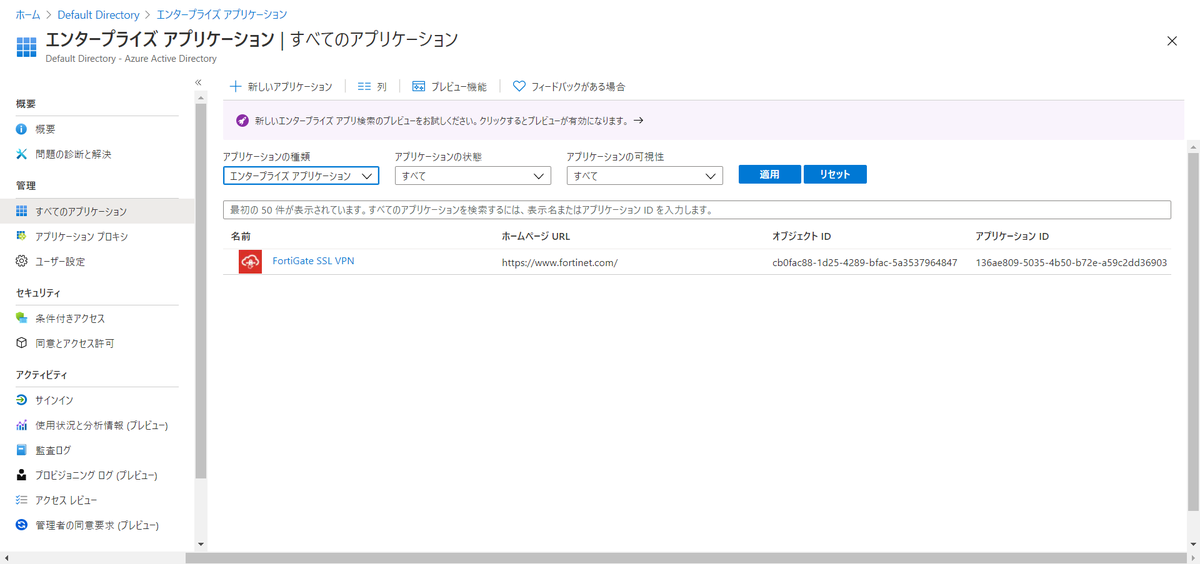The height and width of the screenshot is (564, 1200).
Task: Click the 使用状況と分析情報 chart icon
Action: (x=22, y=425)
